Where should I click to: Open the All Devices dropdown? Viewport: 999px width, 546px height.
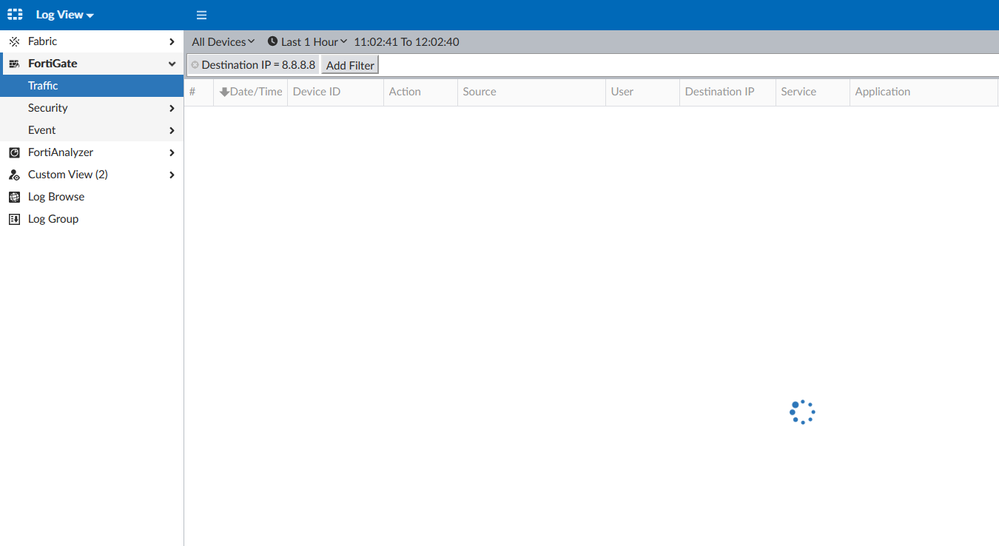click(223, 41)
